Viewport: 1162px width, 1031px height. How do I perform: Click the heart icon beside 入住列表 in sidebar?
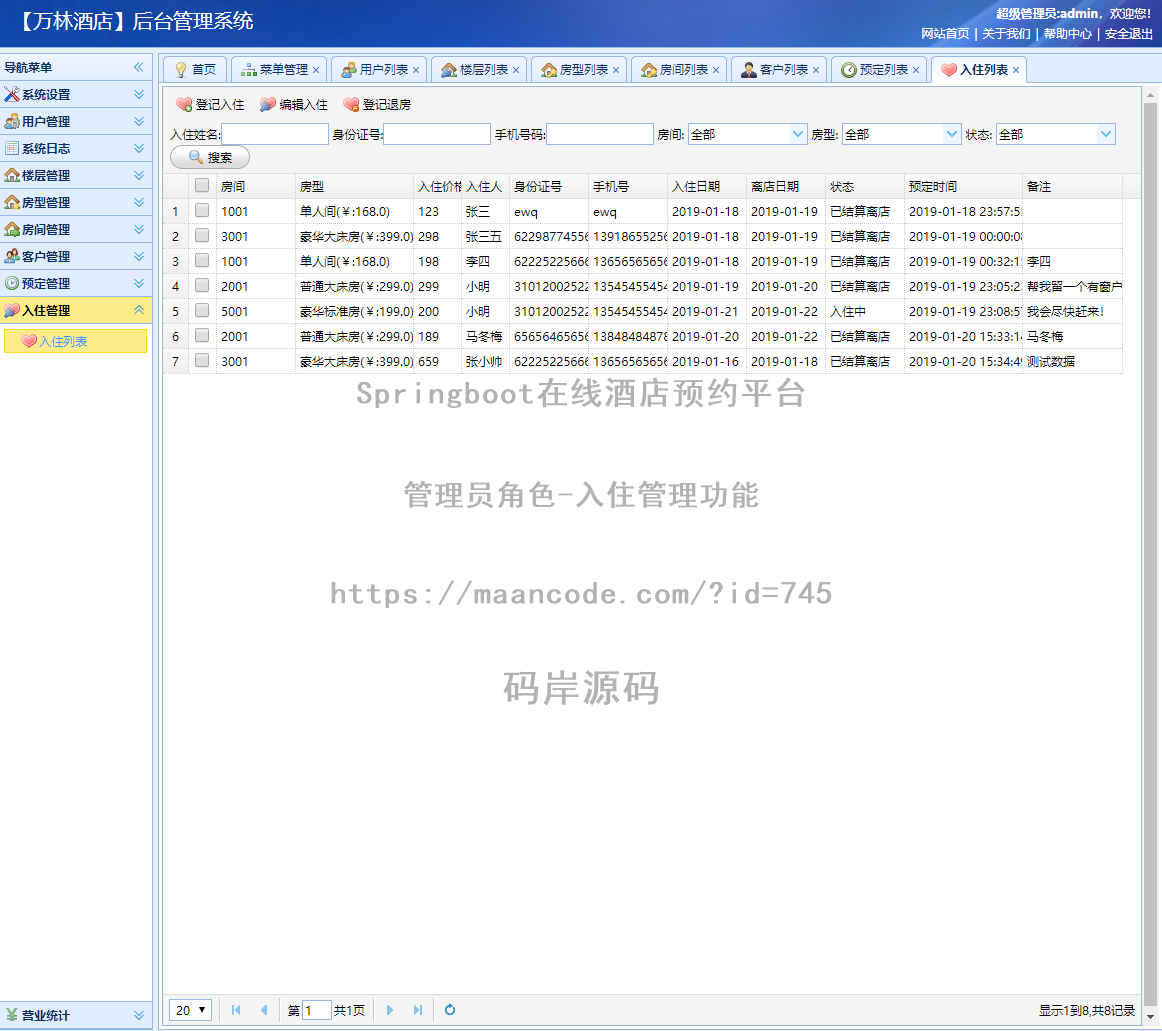coord(29,342)
